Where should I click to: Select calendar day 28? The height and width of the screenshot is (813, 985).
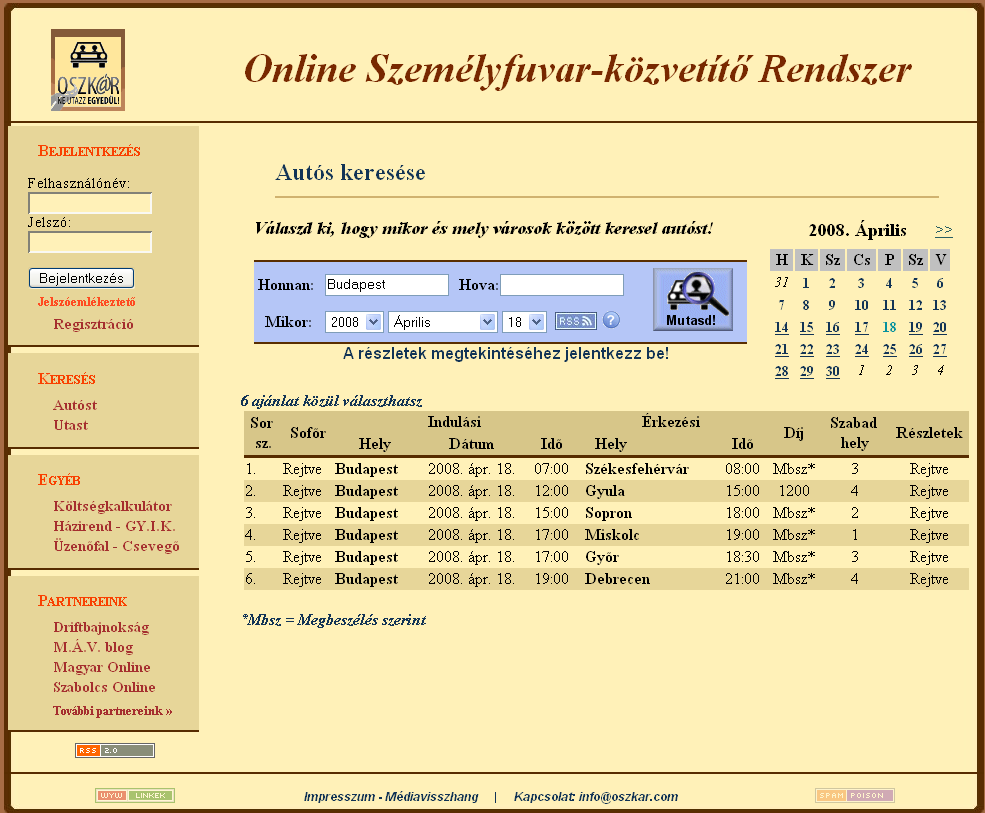click(x=781, y=371)
